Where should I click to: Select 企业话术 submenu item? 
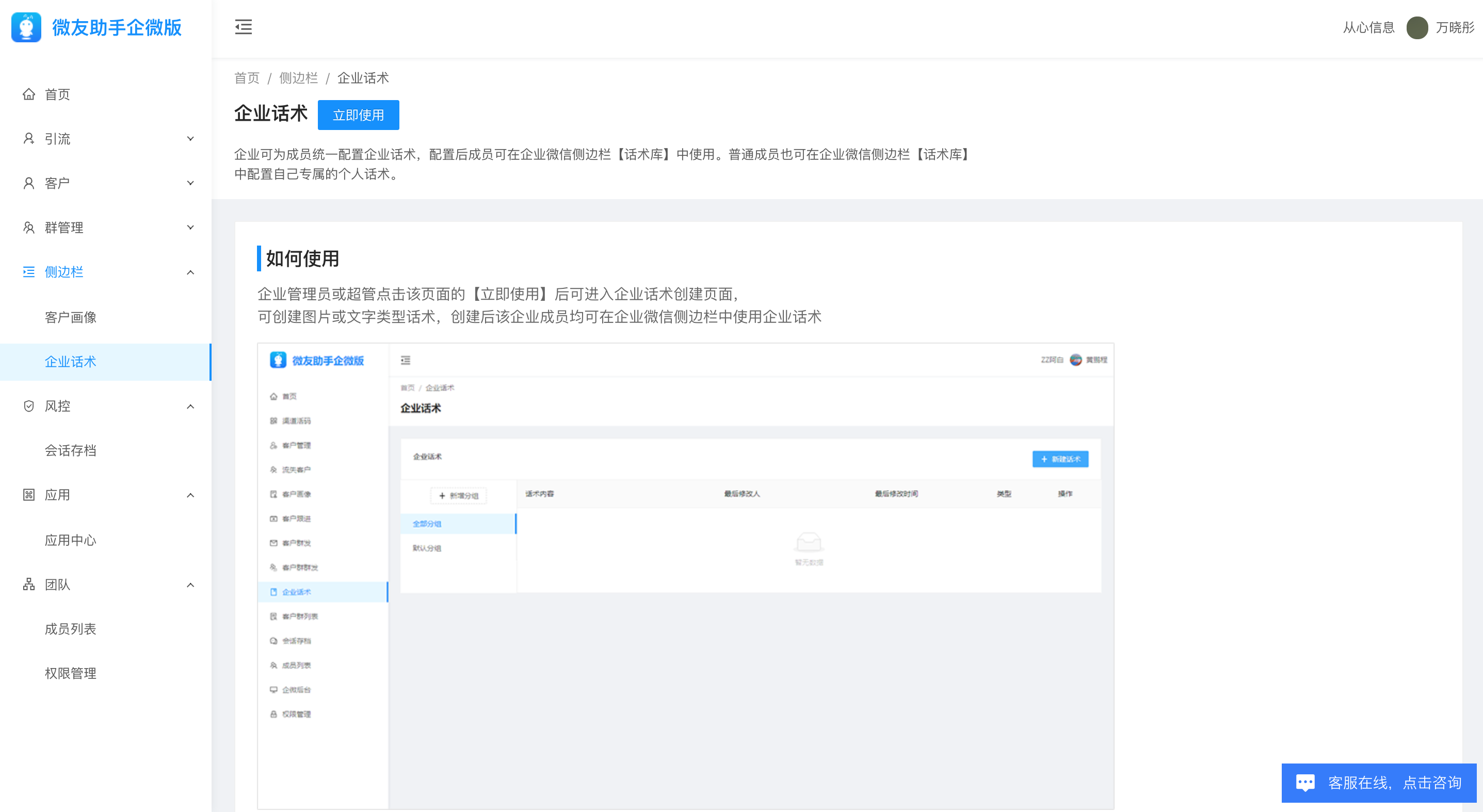(x=106, y=362)
